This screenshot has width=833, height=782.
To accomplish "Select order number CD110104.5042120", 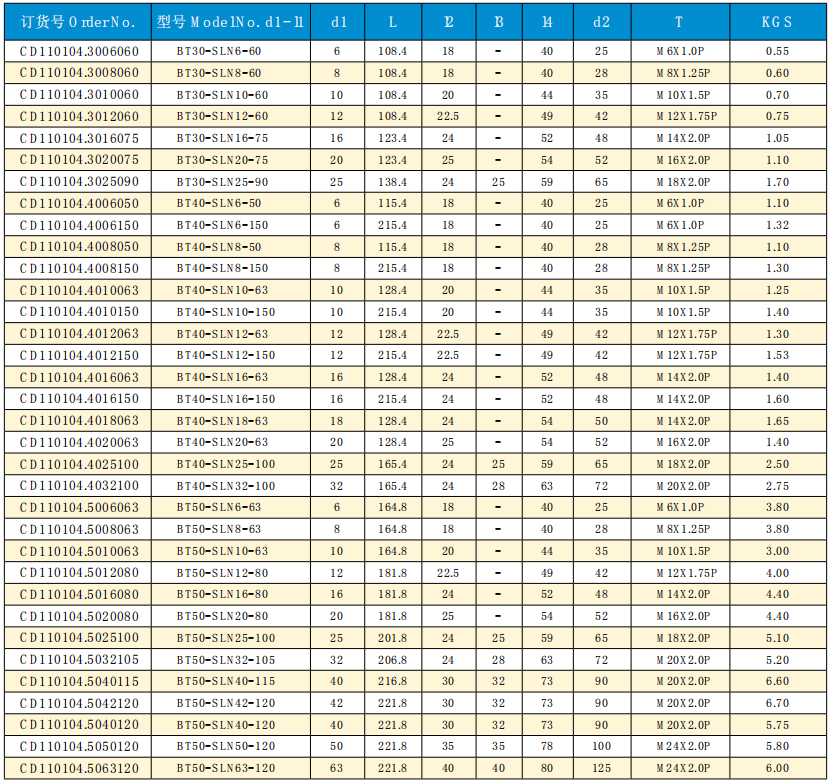I will tap(79, 703).
